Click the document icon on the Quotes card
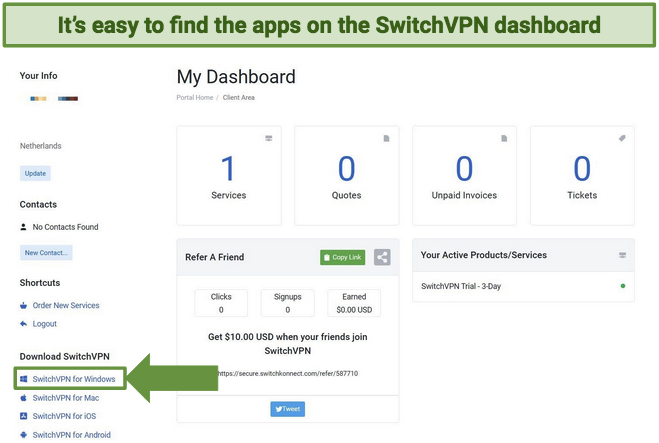The image size is (659, 443). pos(386,138)
